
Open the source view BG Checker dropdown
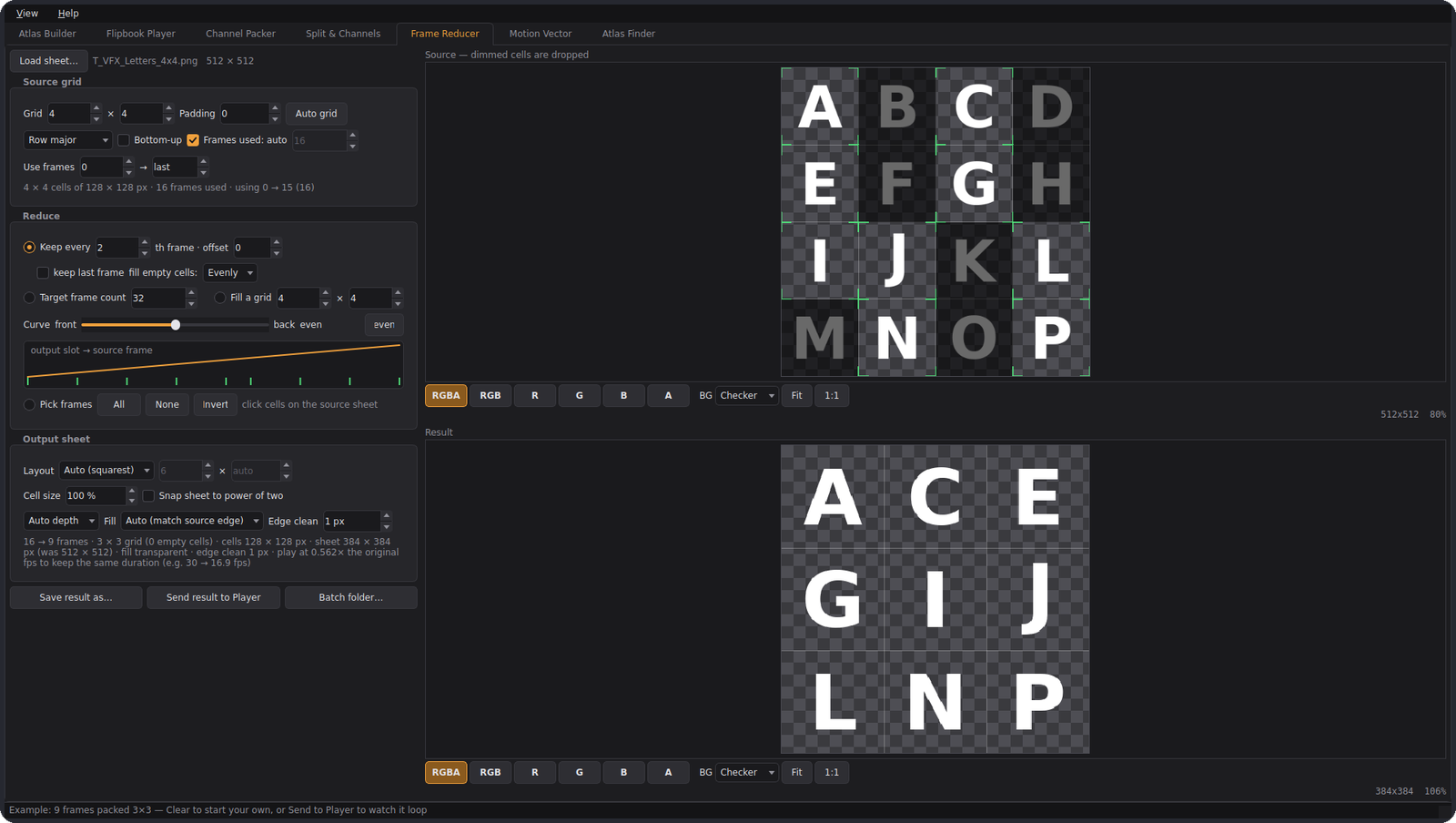pos(747,396)
